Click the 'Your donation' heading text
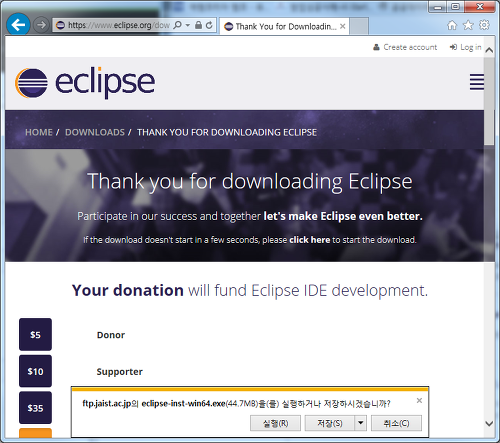This screenshot has height=443, width=500. coord(128,291)
